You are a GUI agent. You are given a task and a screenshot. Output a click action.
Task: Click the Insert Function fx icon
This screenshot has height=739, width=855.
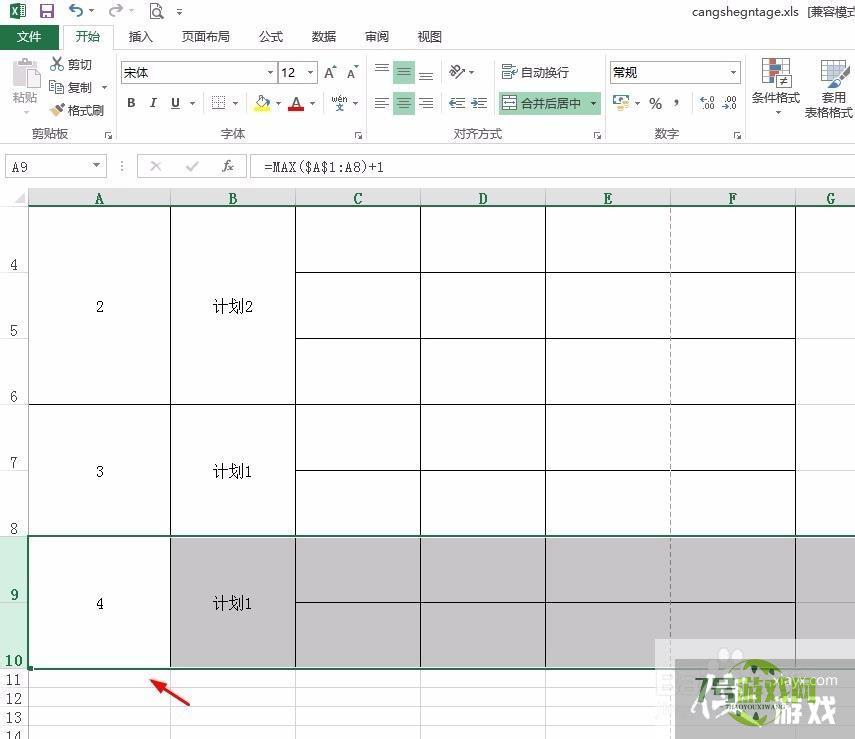pyautogui.click(x=228, y=166)
